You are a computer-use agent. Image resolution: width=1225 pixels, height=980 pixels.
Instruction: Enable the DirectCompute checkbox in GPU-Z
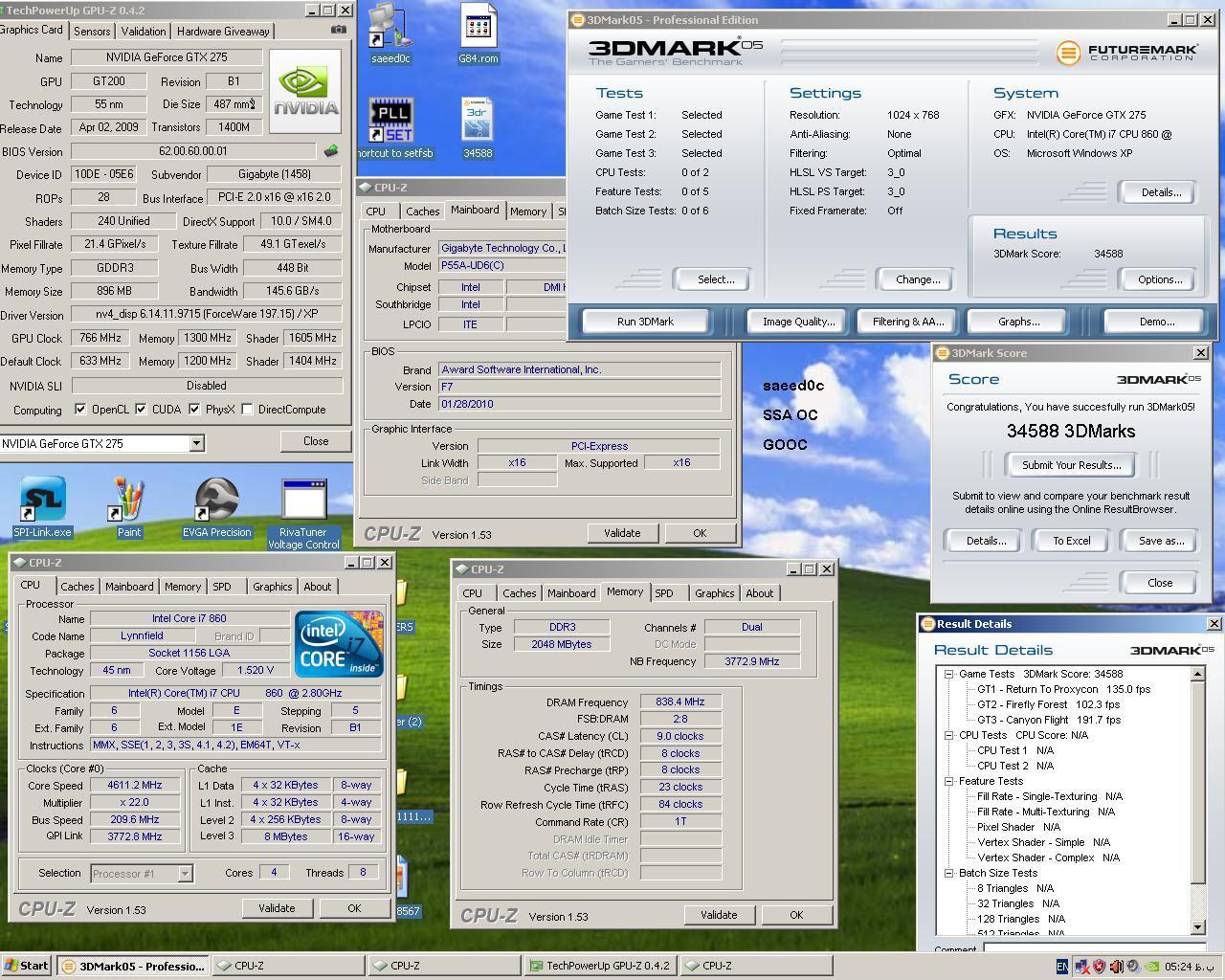(247, 410)
